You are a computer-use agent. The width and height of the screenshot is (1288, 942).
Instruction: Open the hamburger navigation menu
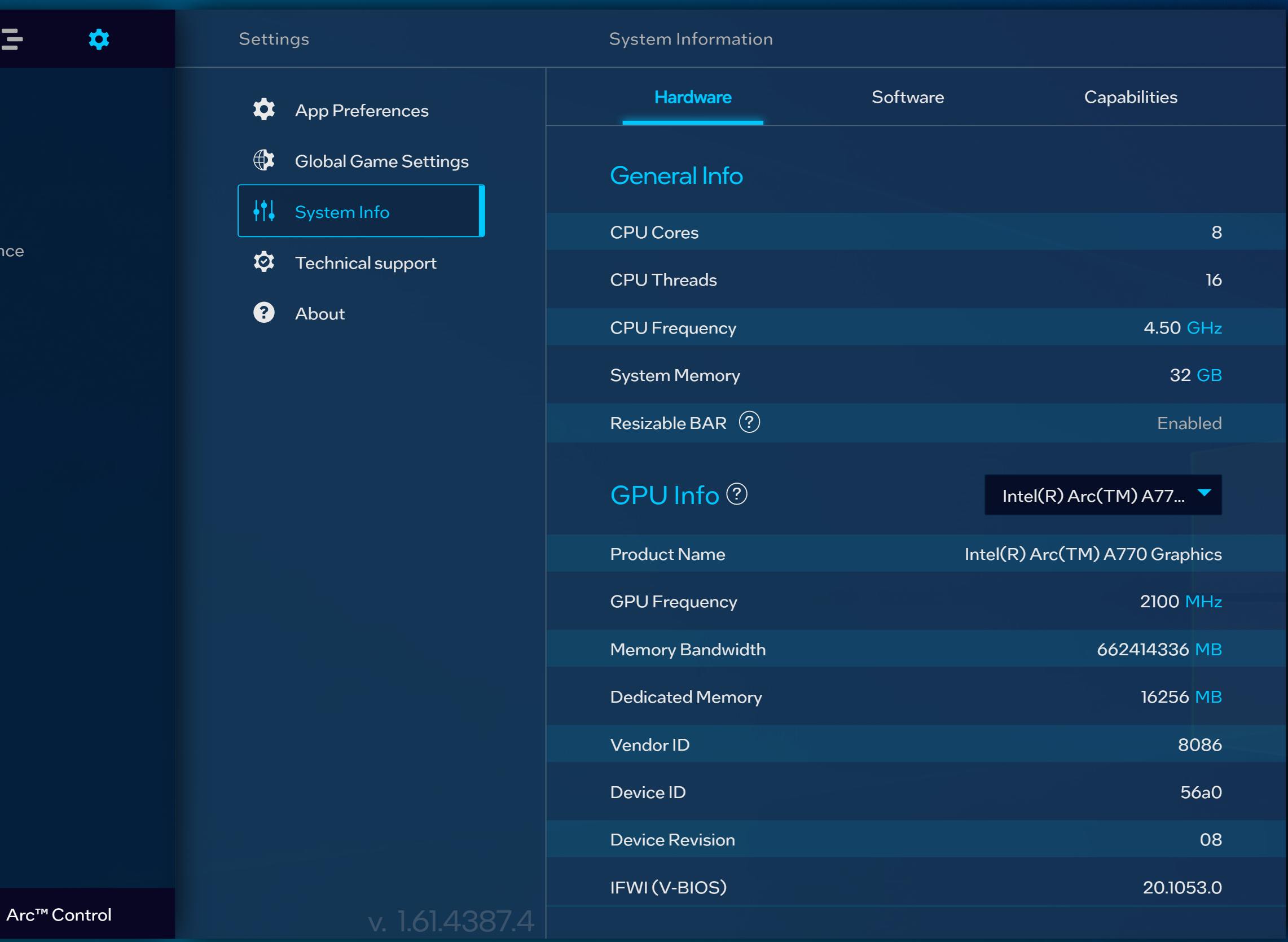click(12, 38)
